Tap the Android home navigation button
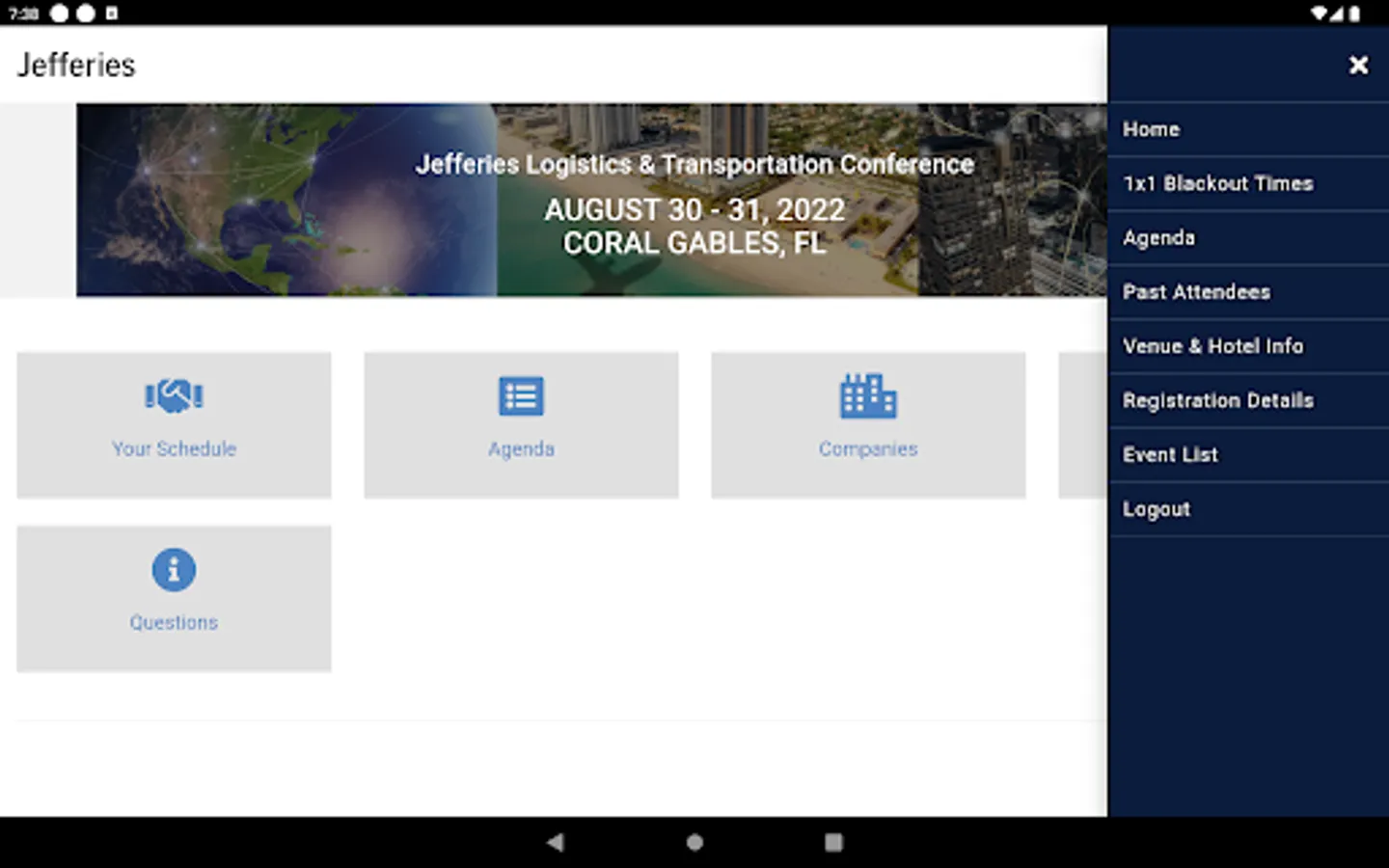This screenshot has height=868, width=1389. pyautogui.click(x=694, y=842)
